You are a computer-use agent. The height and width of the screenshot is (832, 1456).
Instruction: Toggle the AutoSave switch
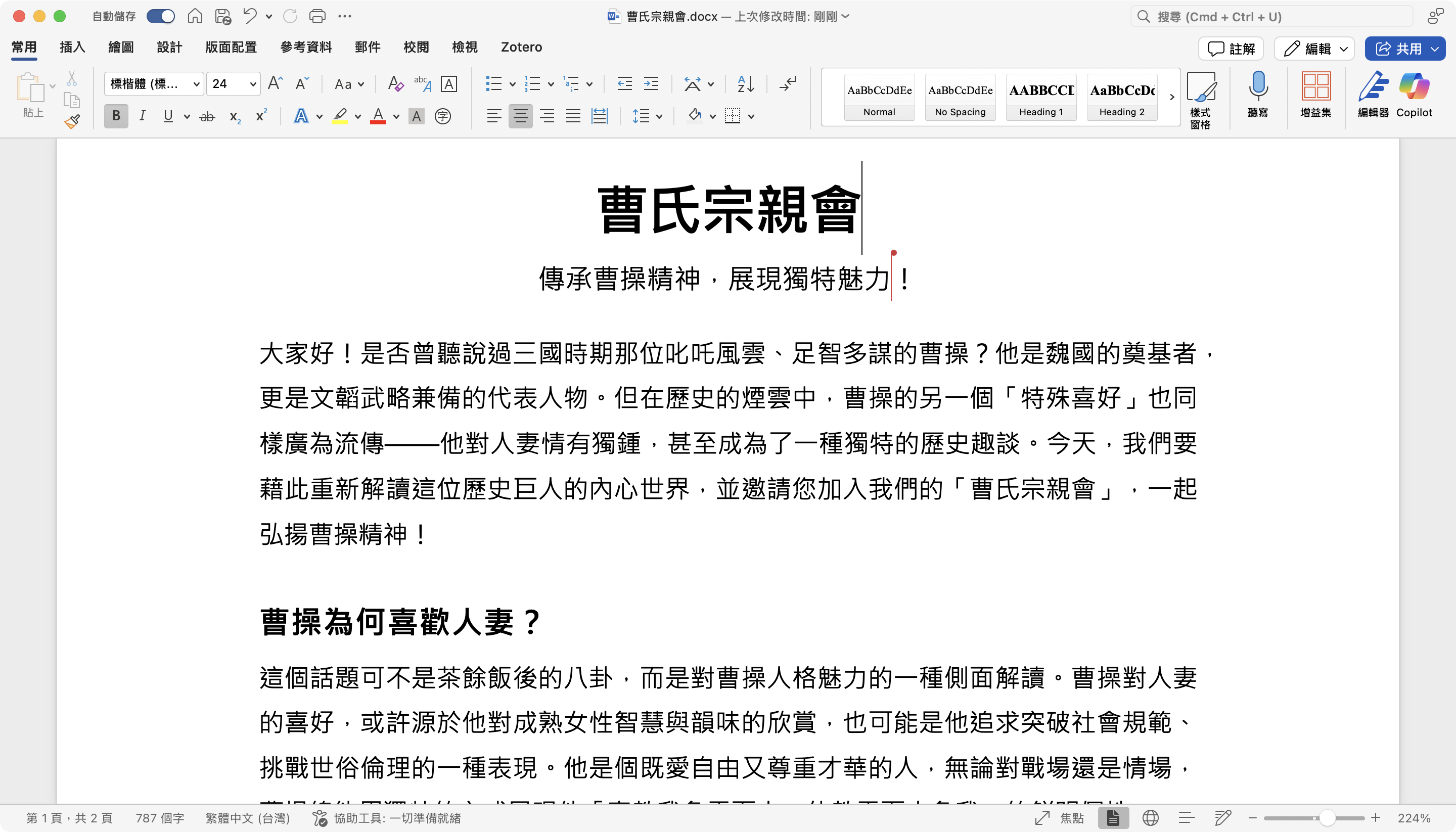(x=161, y=17)
